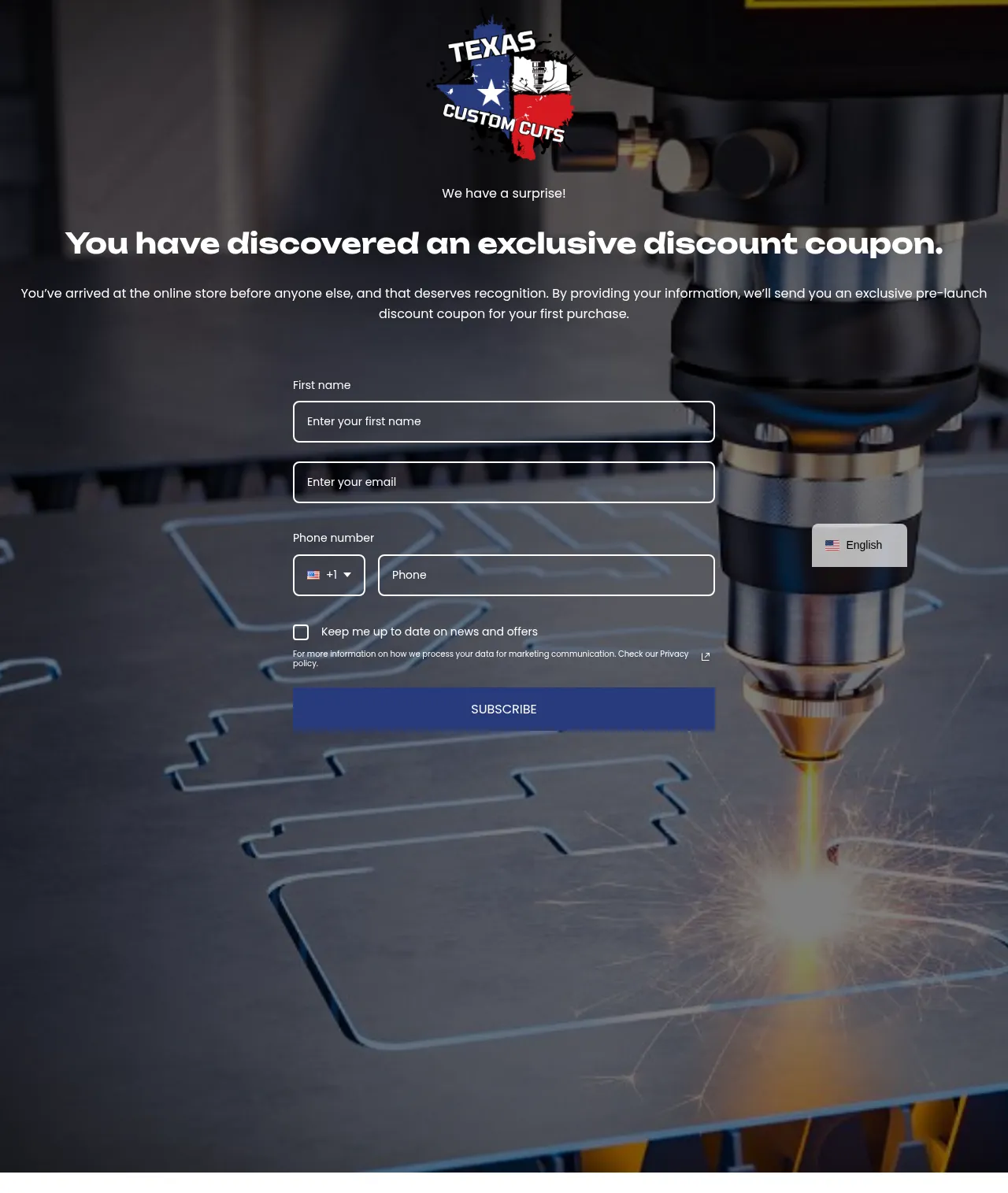Image resolution: width=1008 pixels, height=1193 pixels.
Task: Click the "First name" field label
Action: pyautogui.click(x=321, y=385)
